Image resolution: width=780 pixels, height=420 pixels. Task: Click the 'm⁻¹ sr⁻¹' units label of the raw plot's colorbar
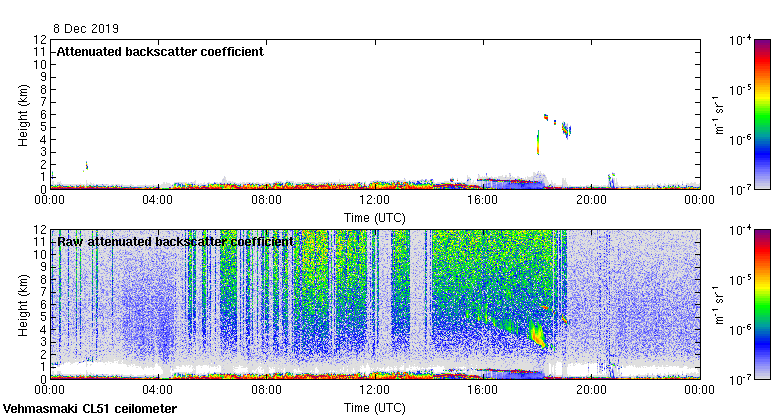pyautogui.click(x=719, y=305)
